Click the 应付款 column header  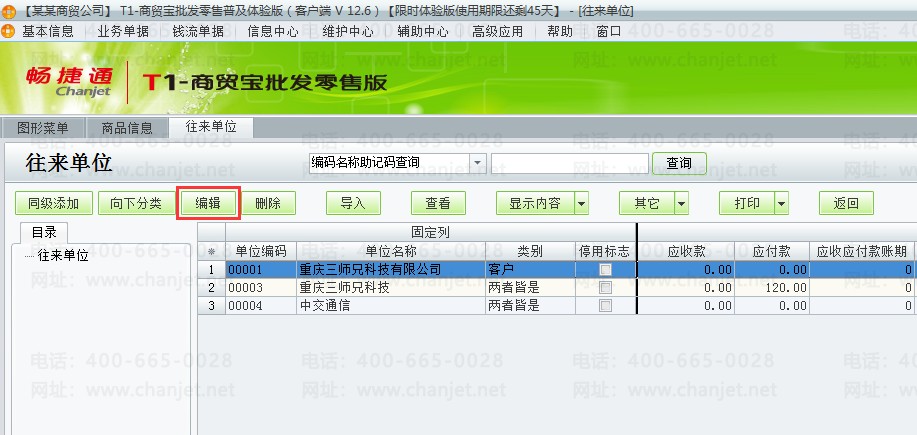[x=772, y=252]
